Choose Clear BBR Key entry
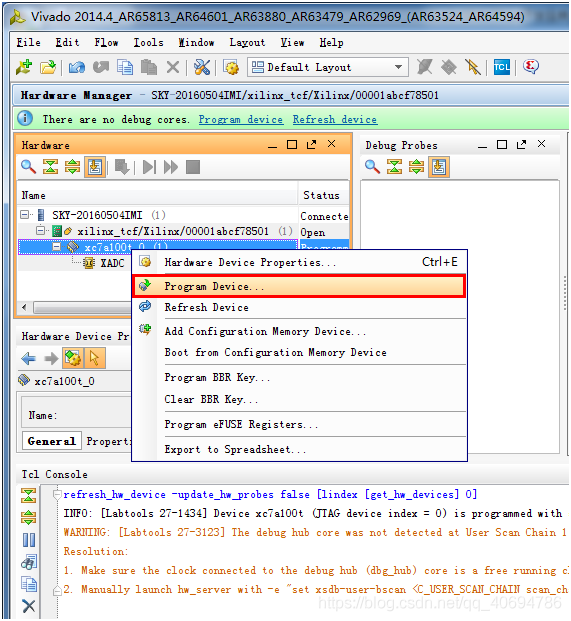 (x=299, y=399)
